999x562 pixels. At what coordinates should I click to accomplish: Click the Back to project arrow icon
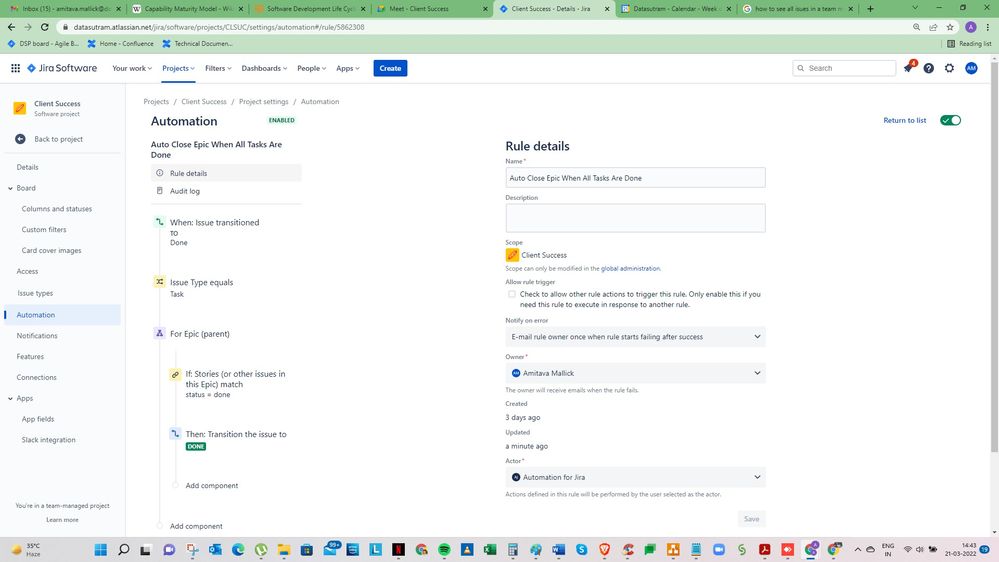pyautogui.click(x=20, y=139)
